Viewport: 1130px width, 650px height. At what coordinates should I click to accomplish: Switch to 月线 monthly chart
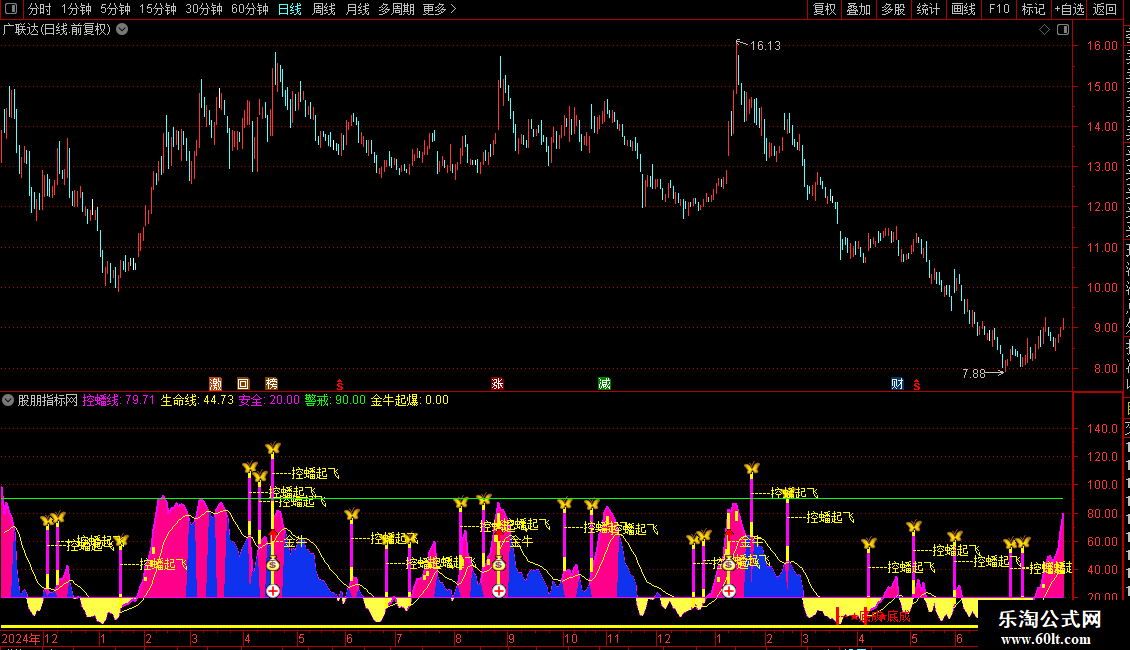coord(357,9)
